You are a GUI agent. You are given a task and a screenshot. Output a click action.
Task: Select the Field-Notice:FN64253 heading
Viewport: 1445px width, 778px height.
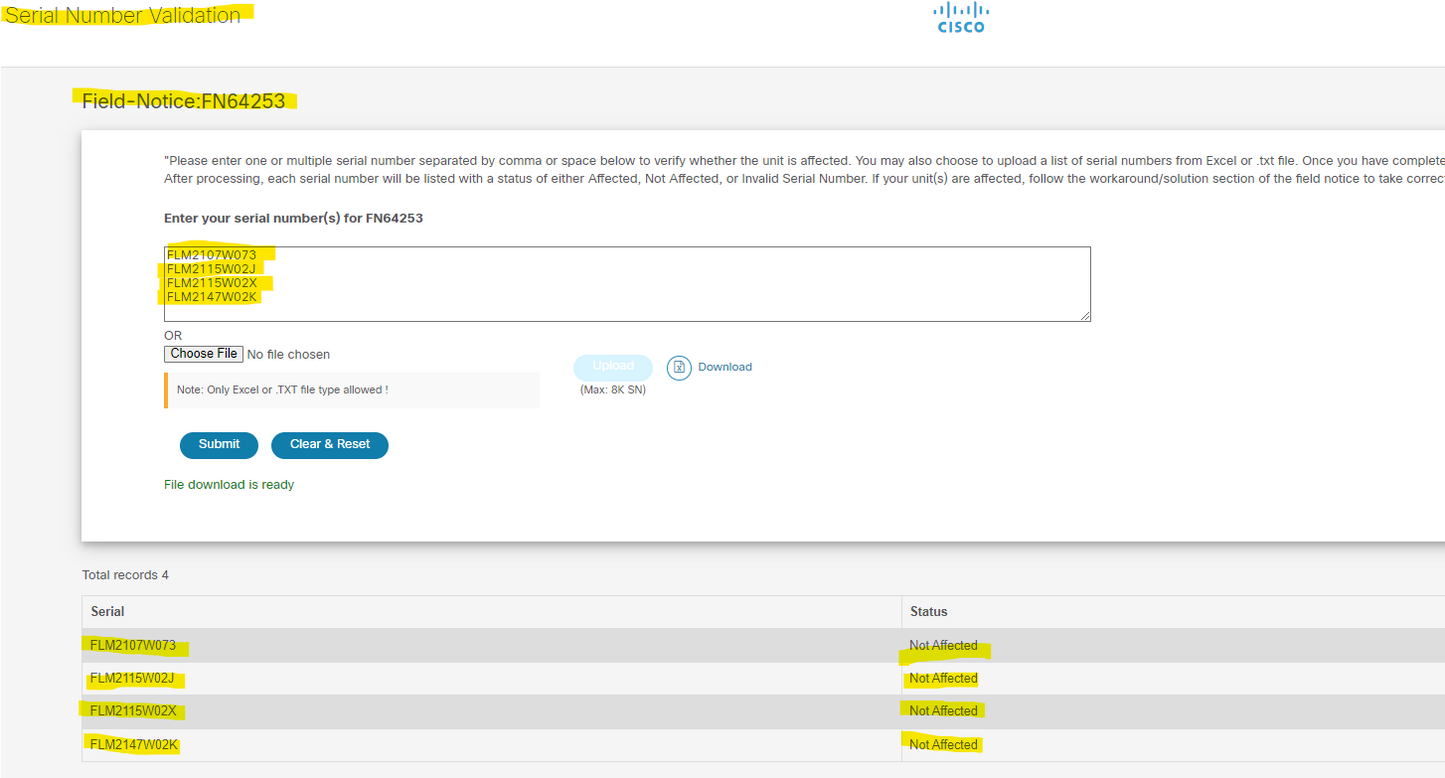184,101
